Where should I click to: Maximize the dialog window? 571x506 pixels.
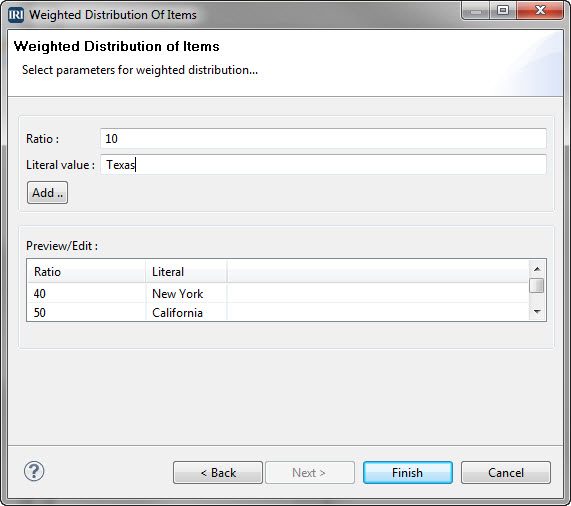pos(503,10)
